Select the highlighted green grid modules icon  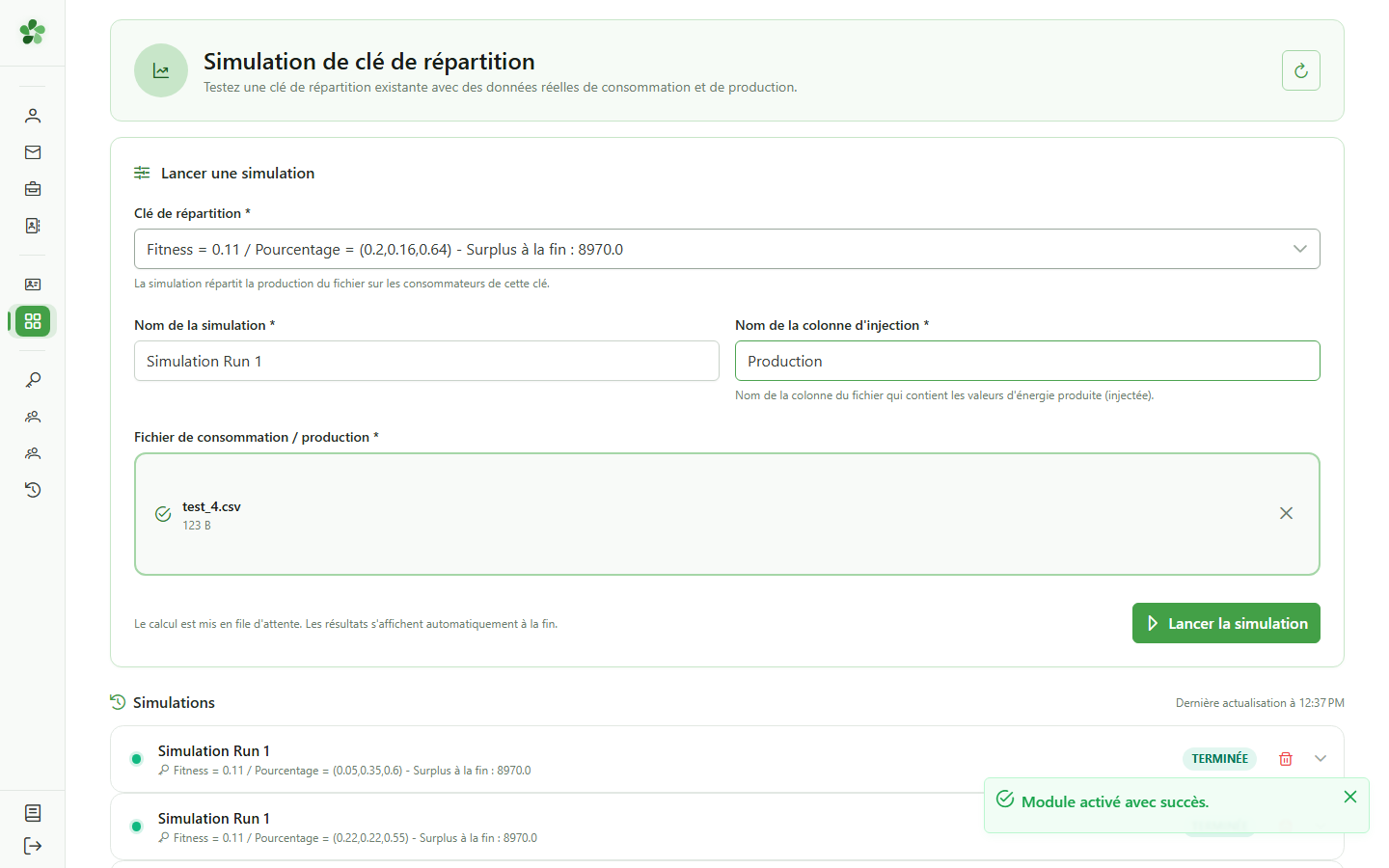pyautogui.click(x=33, y=321)
